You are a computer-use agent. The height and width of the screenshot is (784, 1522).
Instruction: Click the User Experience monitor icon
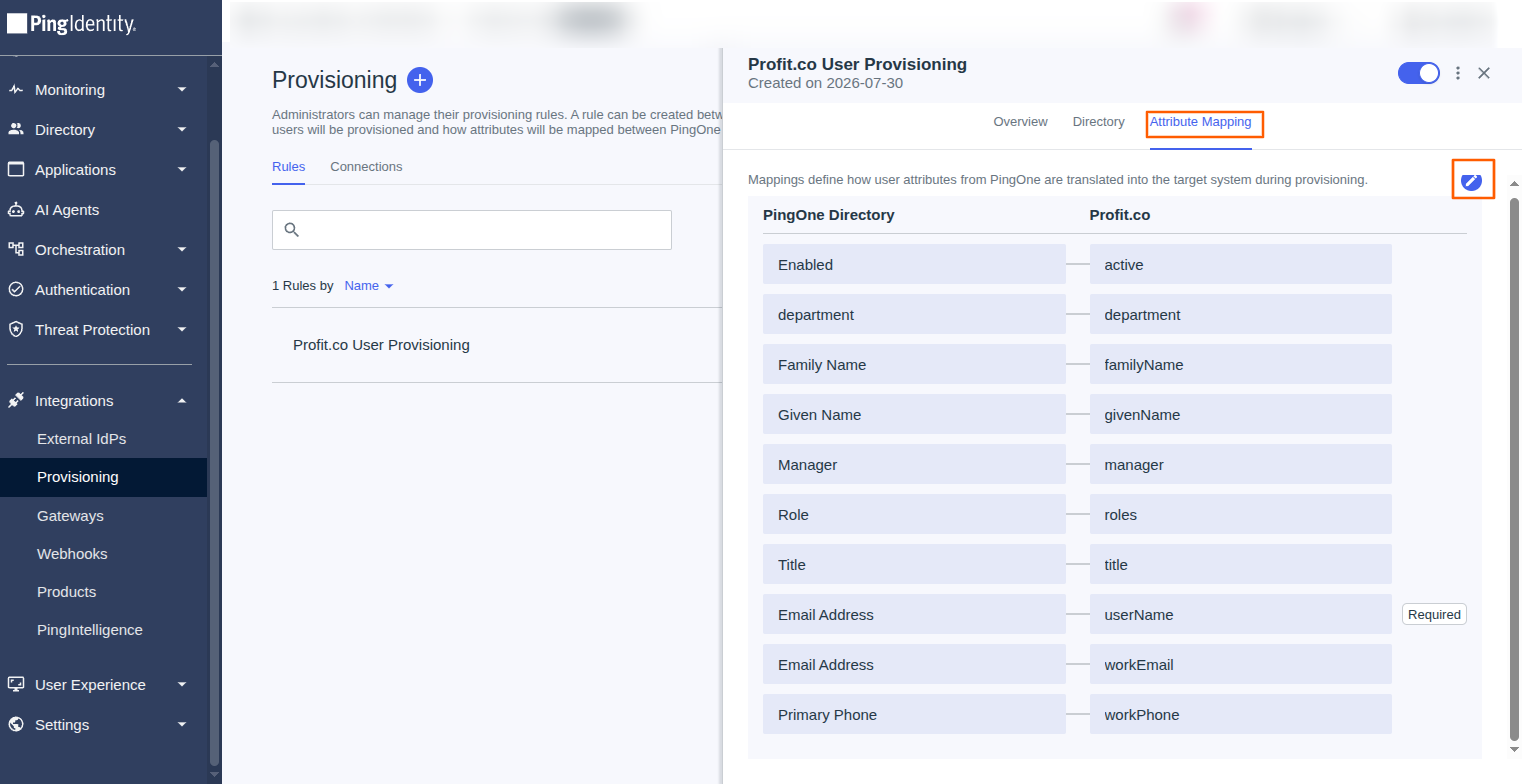15,684
